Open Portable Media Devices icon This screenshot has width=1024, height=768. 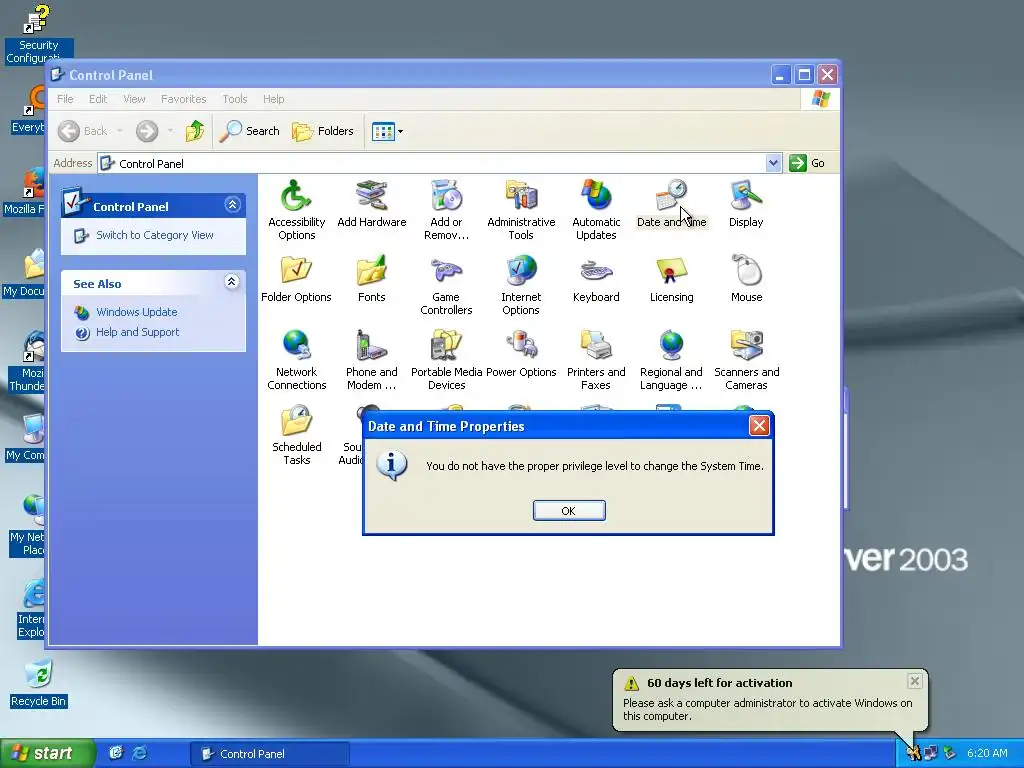[x=447, y=360]
